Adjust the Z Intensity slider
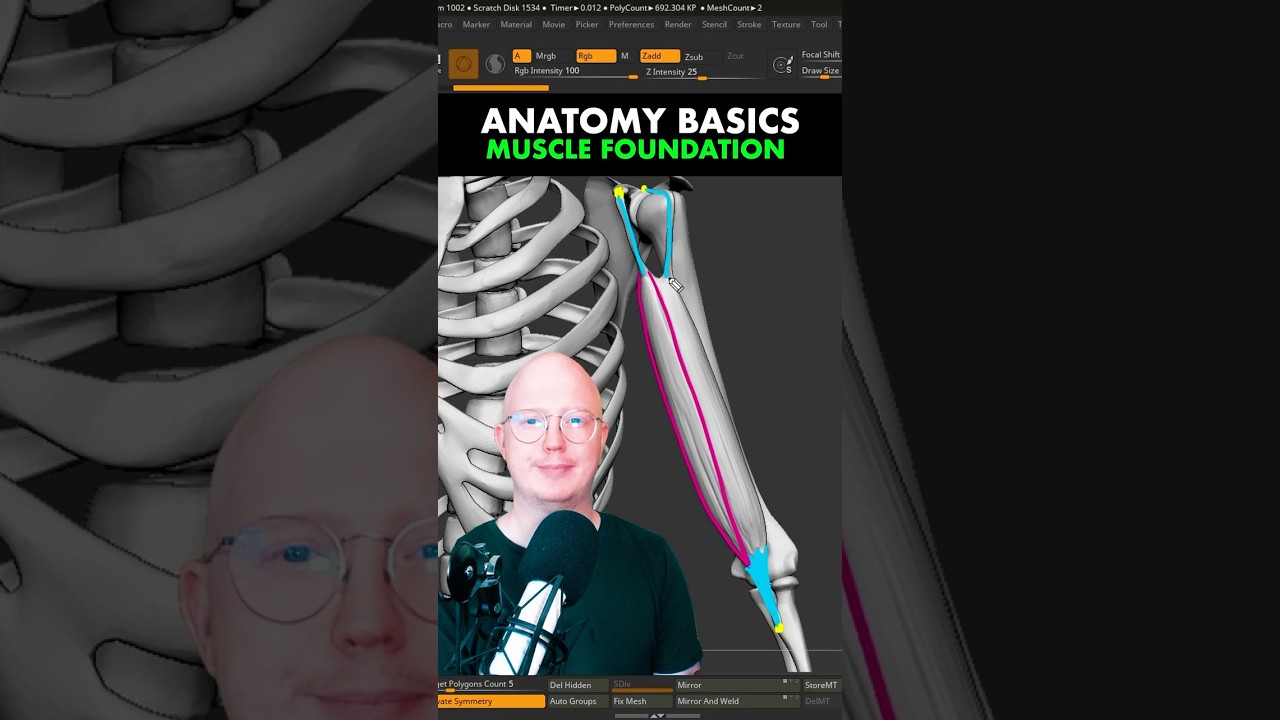Viewport: 1280px width, 720px height. click(x=702, y=73)
